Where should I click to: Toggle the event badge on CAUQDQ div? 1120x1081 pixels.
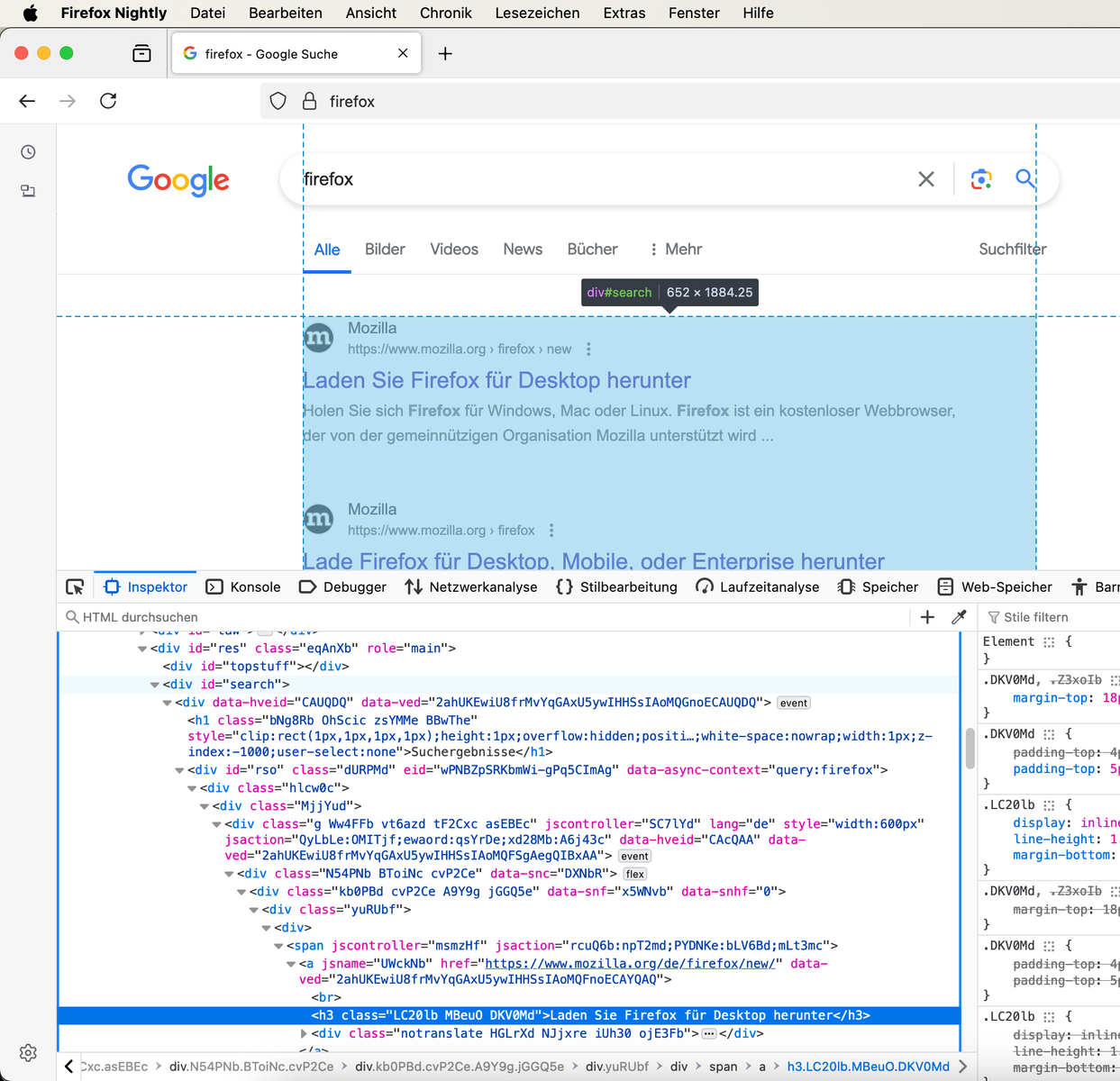coord(793,703)
